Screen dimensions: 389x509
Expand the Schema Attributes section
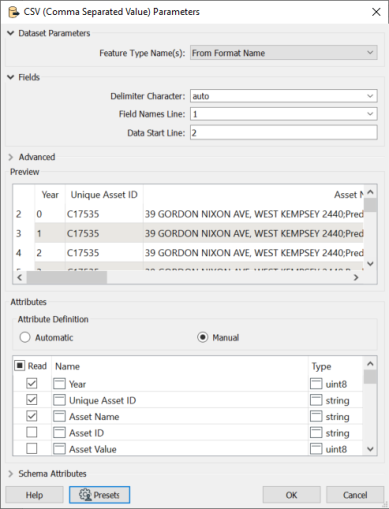click(x=11, y=474)
